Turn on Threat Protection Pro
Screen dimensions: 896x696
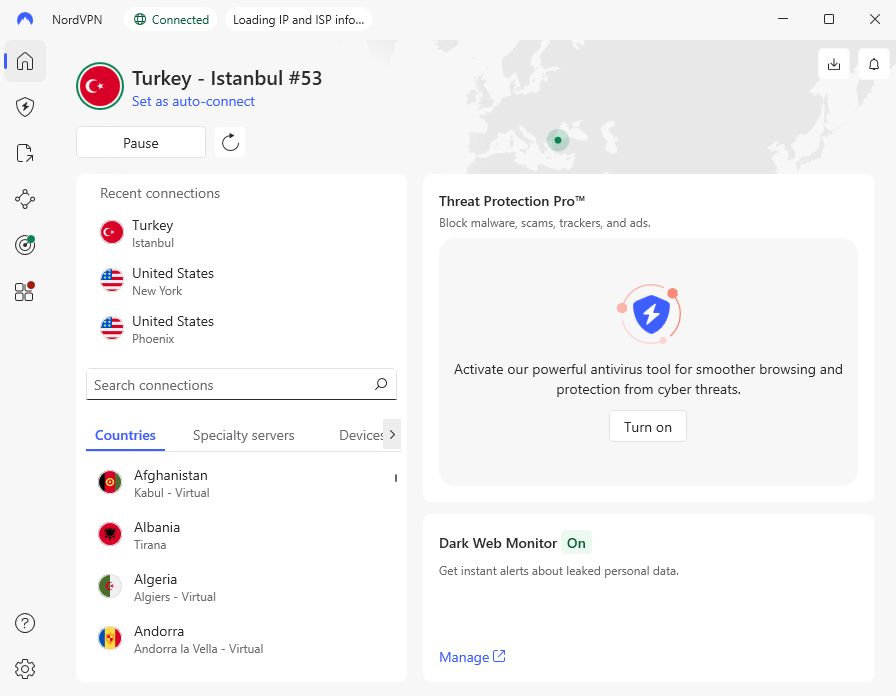pyautogui.click(x=647, y=426)
